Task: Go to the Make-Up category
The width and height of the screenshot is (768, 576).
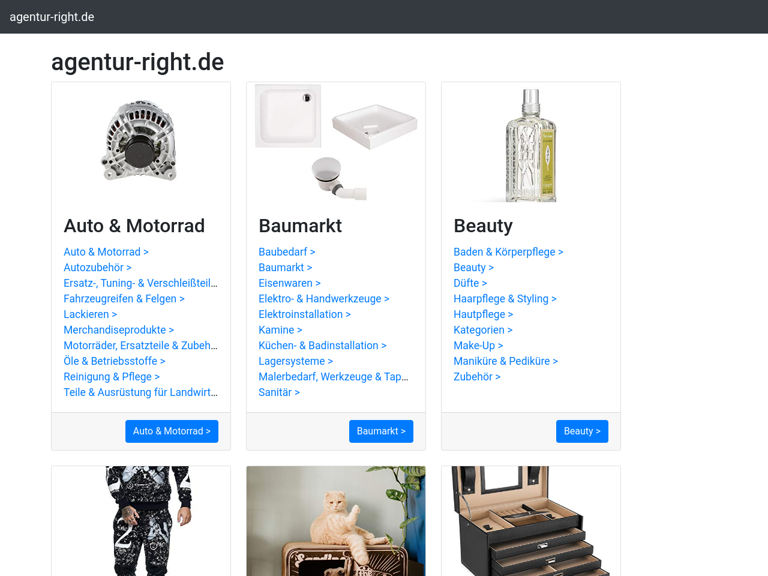Action: (478, 345)
